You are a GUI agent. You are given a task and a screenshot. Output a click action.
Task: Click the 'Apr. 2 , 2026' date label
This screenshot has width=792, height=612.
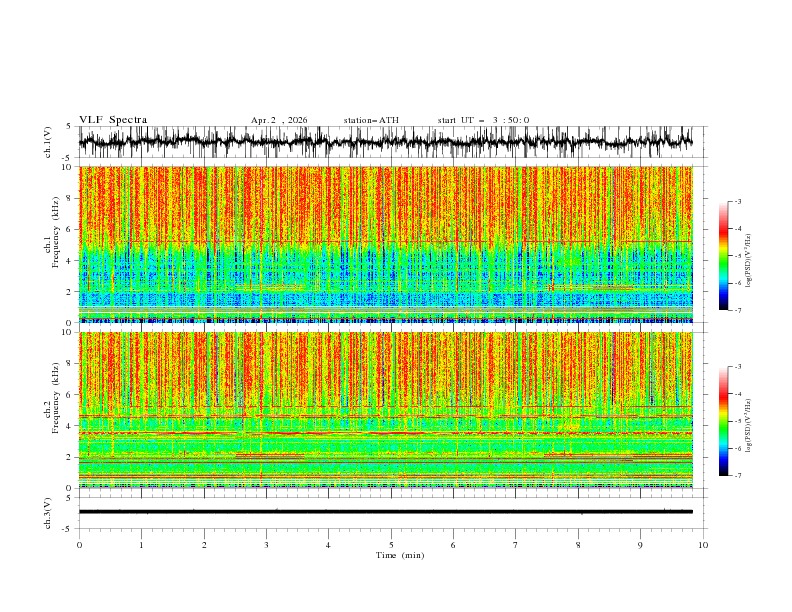(279, 120)
